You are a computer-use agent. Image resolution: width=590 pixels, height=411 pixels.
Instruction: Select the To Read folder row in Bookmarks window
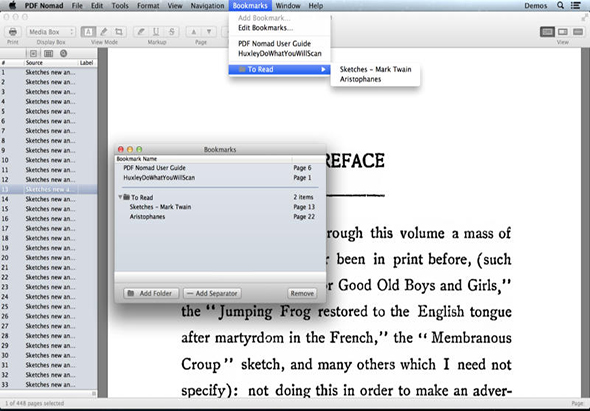(220, 197)
